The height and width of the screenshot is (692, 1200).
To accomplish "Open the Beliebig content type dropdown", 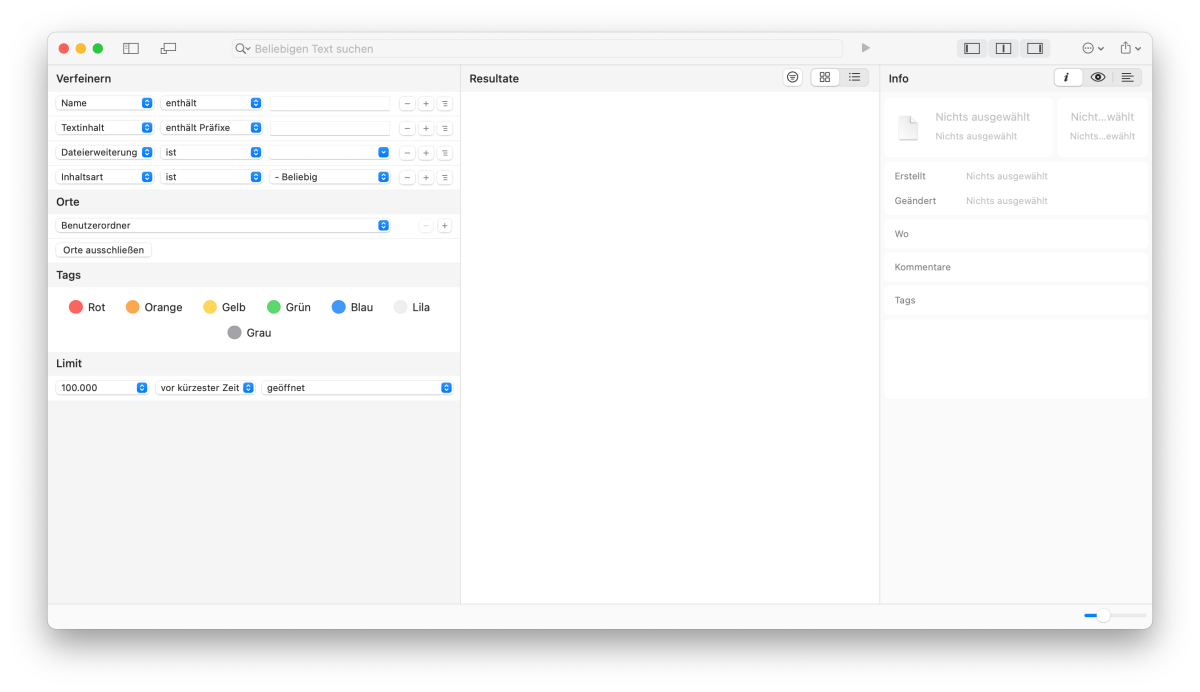I will click(330, 177).
